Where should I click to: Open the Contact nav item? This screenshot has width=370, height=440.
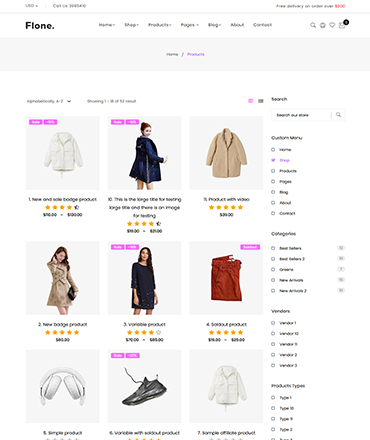[x=262, y=25]
